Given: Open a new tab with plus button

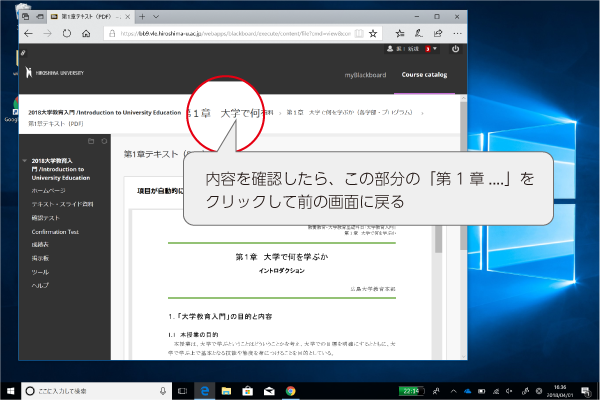Looking at the screenshot, I should [142, 16].
